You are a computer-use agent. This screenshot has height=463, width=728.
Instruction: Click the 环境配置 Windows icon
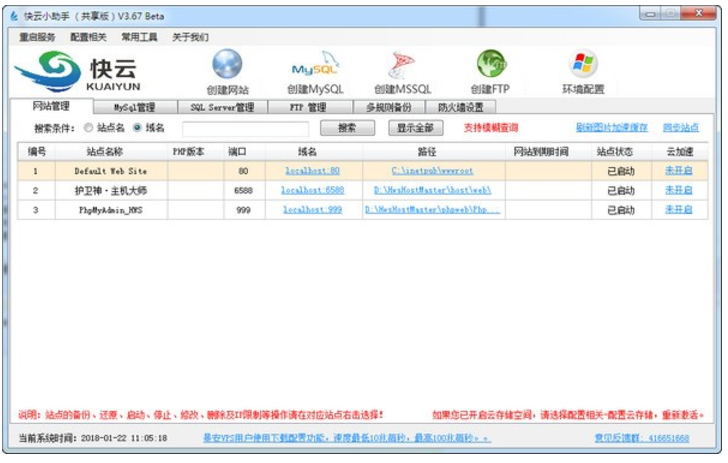[x=583, y=65]
